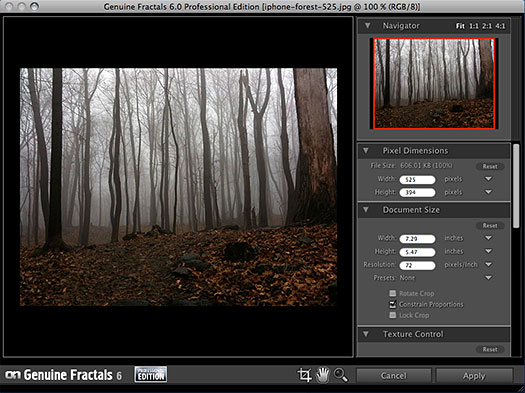Reset the Texture Control settings
The height and width of the screenshot is (393, 525).
tap(490, 349)
